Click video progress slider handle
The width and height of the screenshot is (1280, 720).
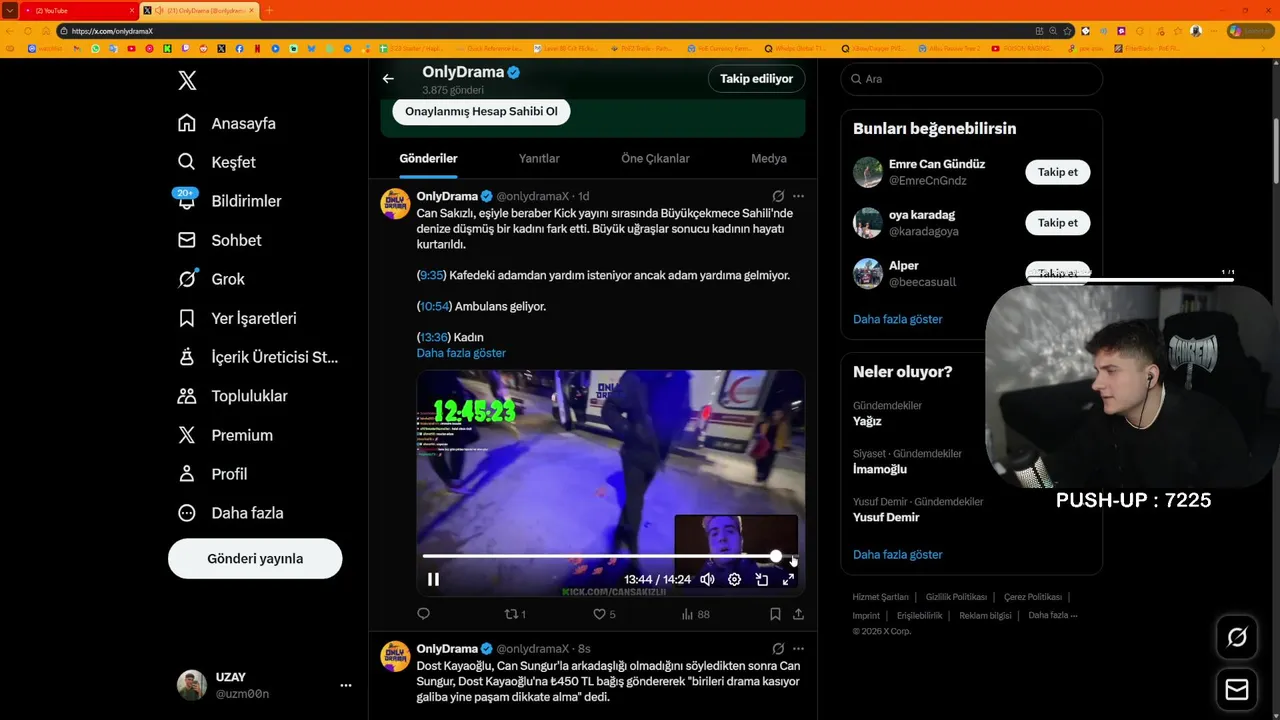[776, 556]
